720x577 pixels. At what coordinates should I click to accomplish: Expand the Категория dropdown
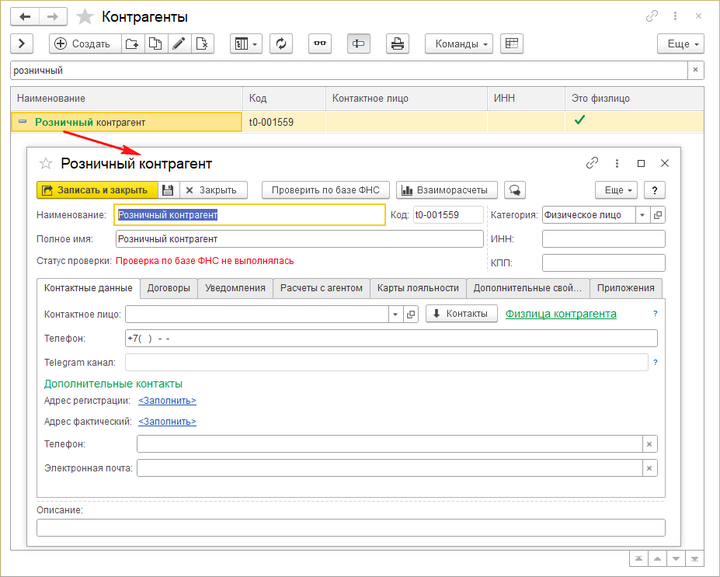[x=641, y=215]
